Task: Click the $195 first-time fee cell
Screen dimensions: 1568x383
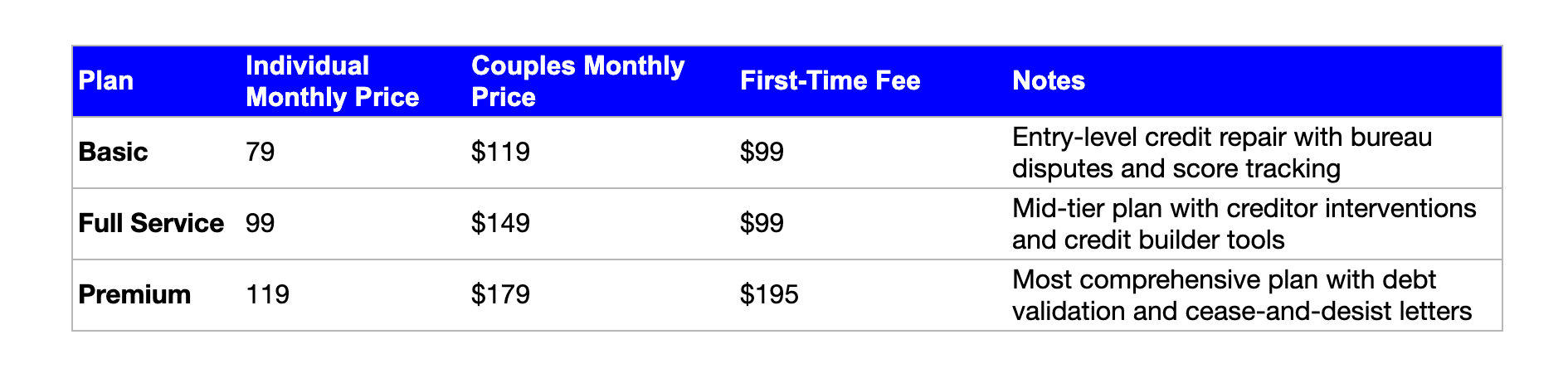Action: click(769, 295)
